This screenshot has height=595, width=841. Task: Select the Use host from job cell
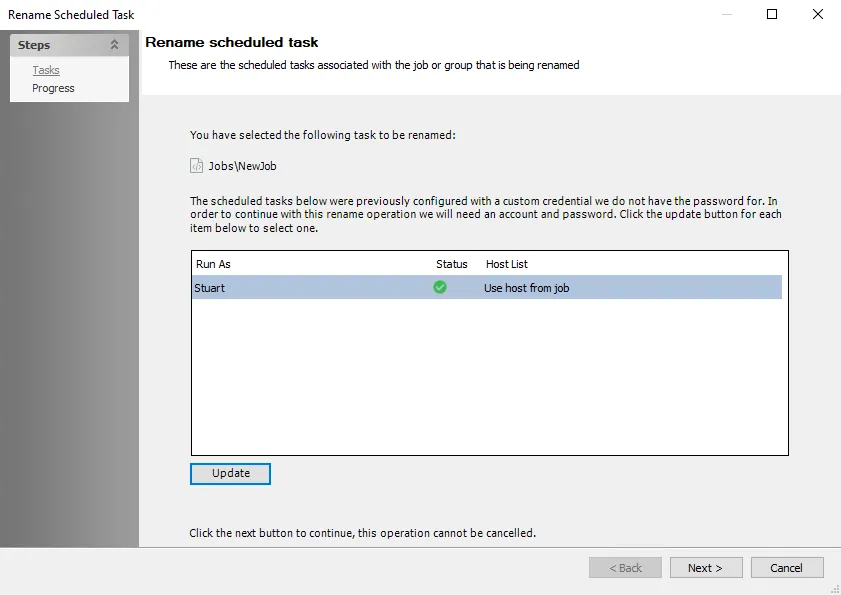pyautogui.click(x=527, y=288)
